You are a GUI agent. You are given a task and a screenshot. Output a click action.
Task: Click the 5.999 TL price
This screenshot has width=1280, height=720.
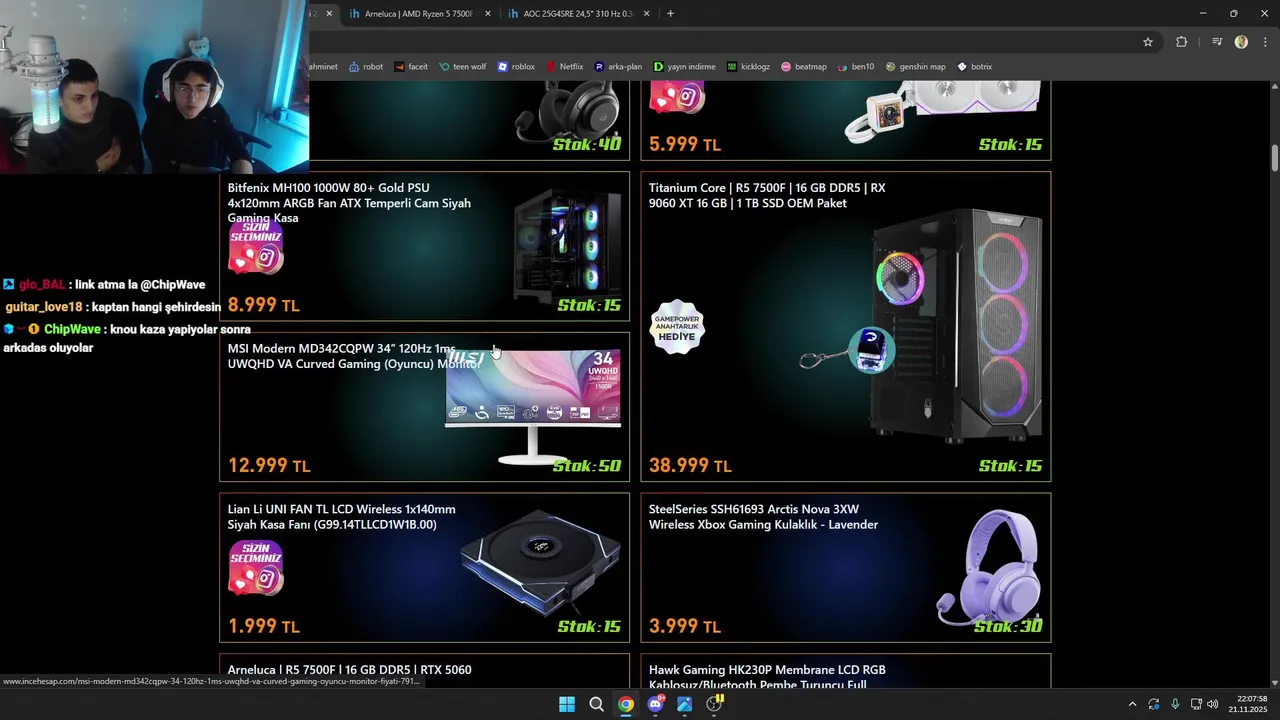pyautogui.click(x=684, y=144)
